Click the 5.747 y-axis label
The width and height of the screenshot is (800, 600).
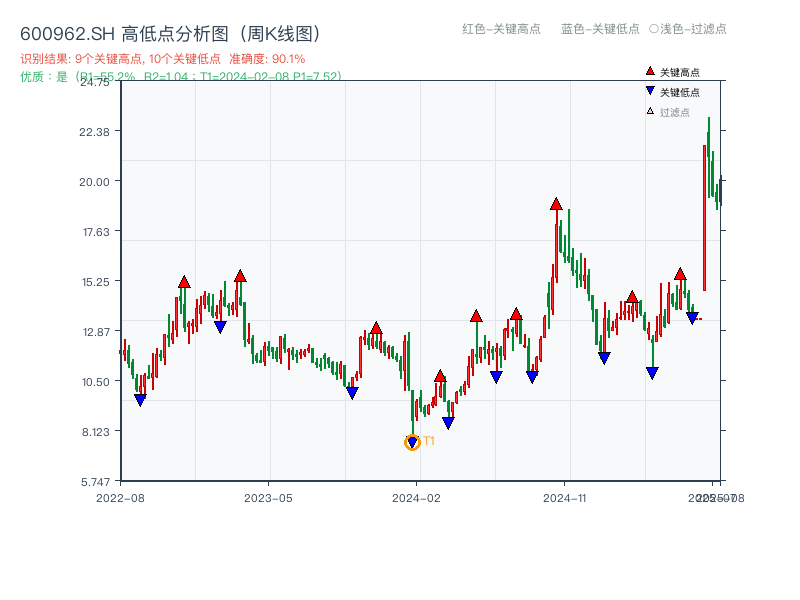coord(95,482)
